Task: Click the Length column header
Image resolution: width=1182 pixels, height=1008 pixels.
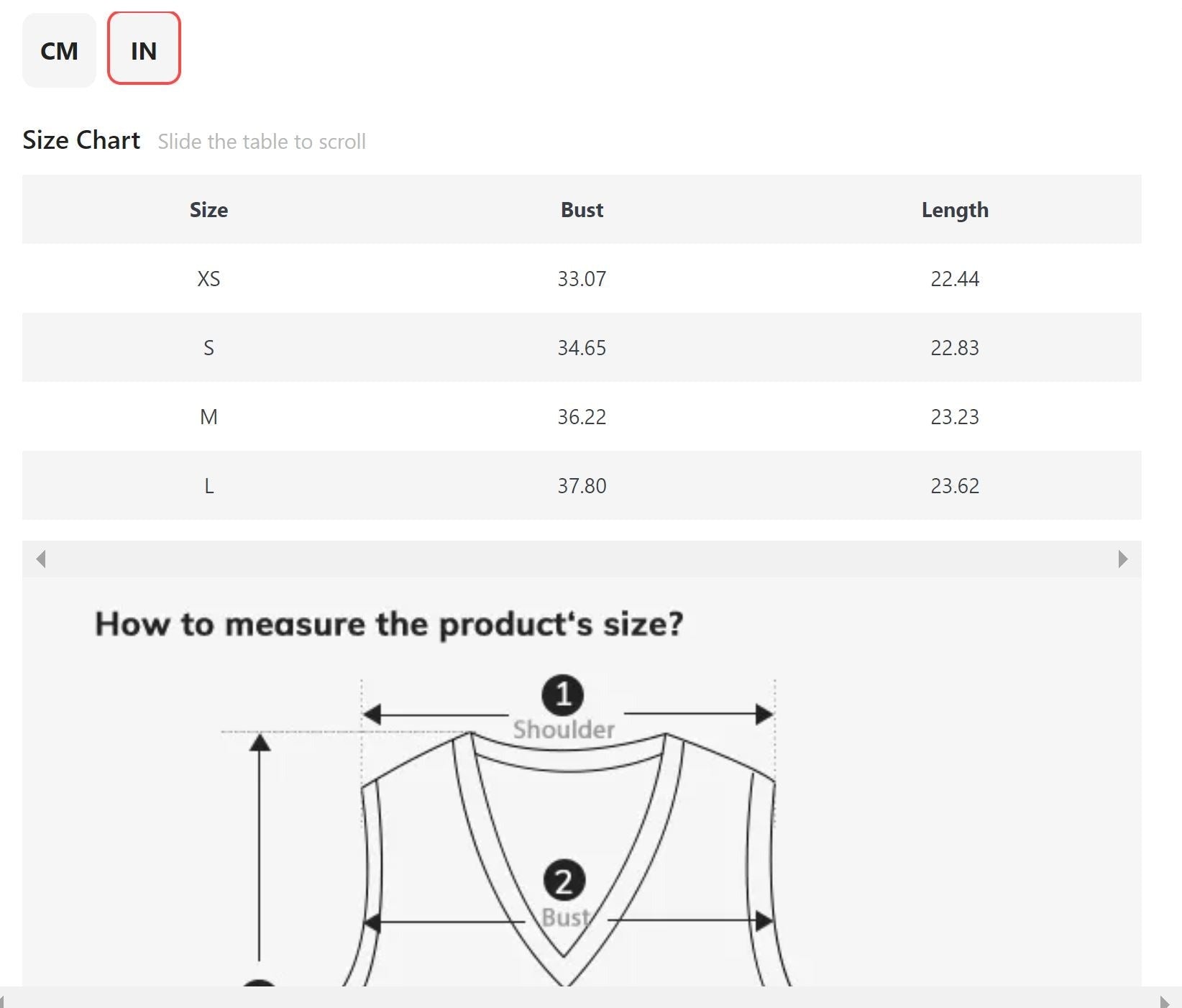Action: [955, 210]
